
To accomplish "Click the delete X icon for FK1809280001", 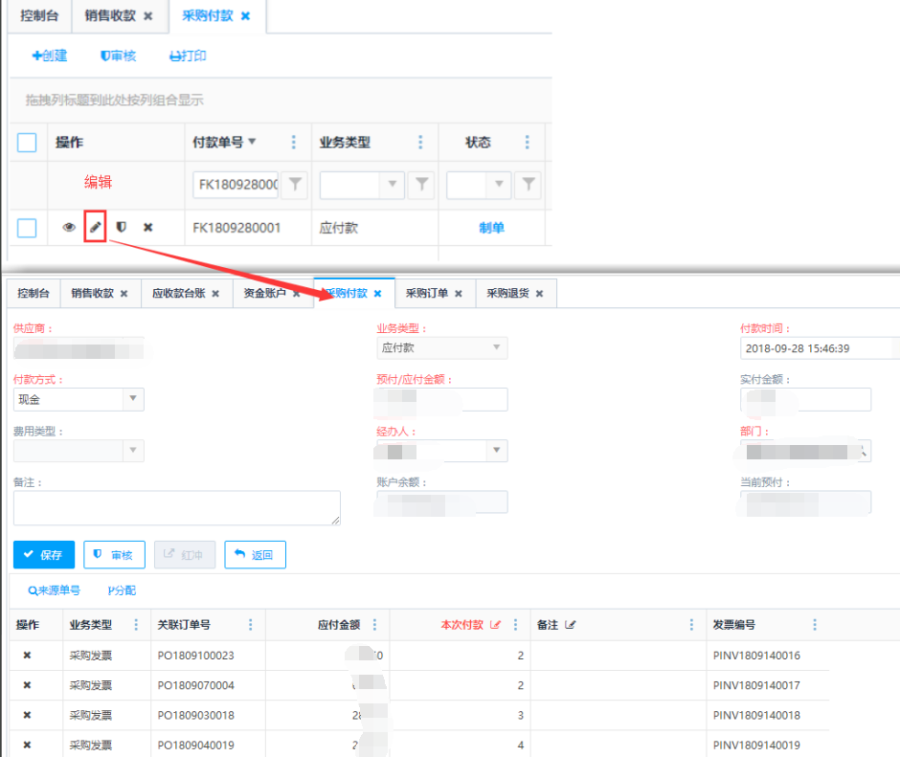I will (148, 227).
